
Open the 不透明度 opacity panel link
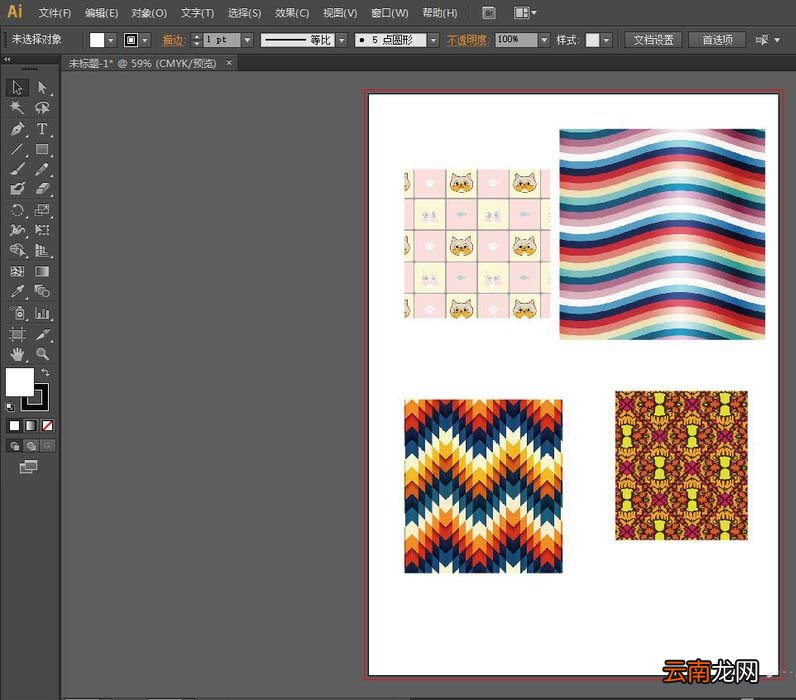click(x=467, y=40)
